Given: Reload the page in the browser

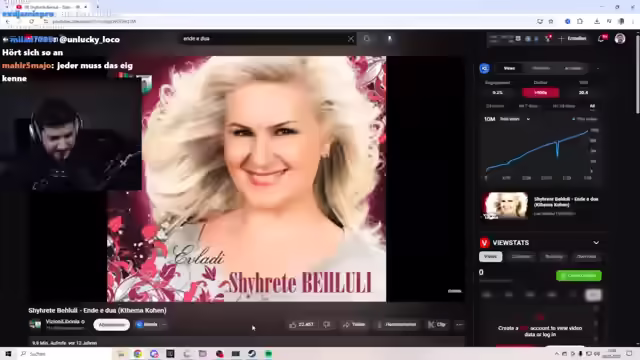Looking at the screenshot, I should point(31,21).
